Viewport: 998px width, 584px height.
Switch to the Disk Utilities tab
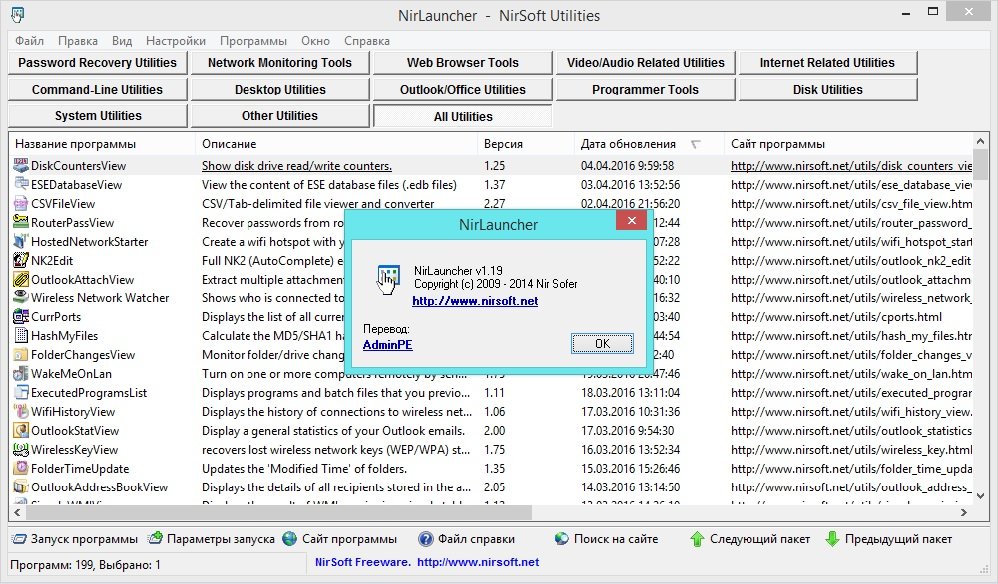pyautogui.click(x=827, y=90)
